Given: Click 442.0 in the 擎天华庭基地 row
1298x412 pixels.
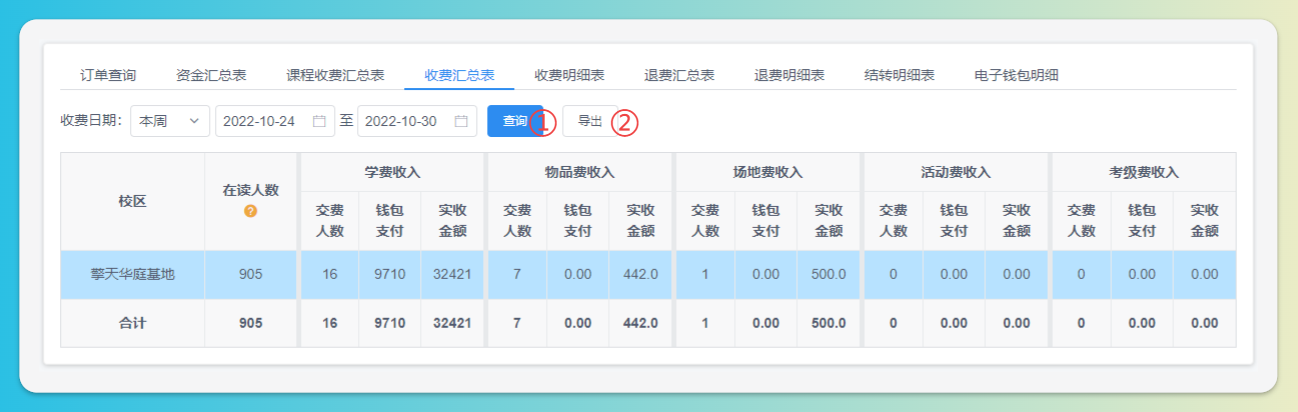Looking at the screenshot, I should click(640, 274).
